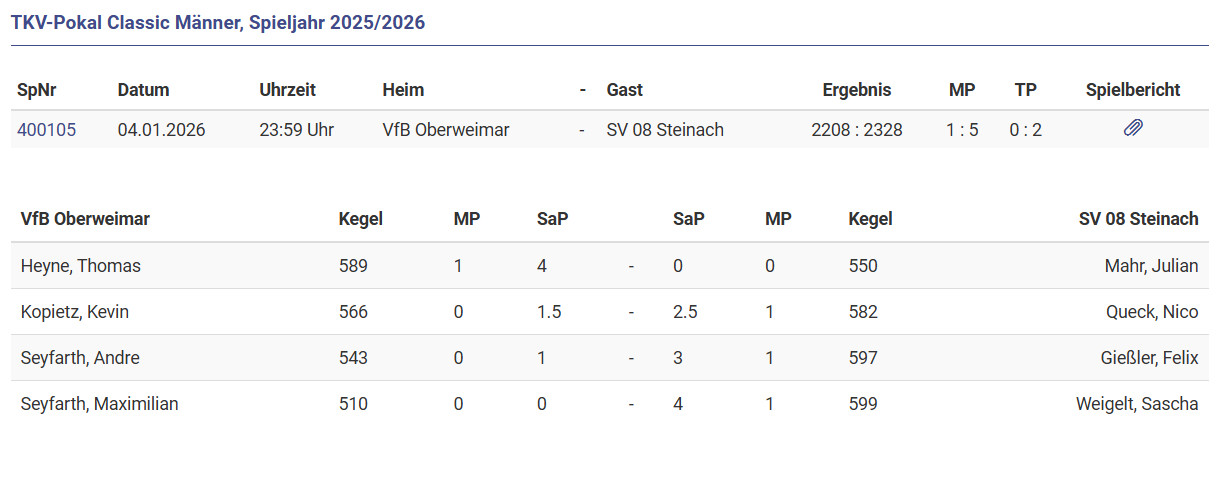Click the Spielbericht column header

pyautogui.click(x=1132, y=90)
